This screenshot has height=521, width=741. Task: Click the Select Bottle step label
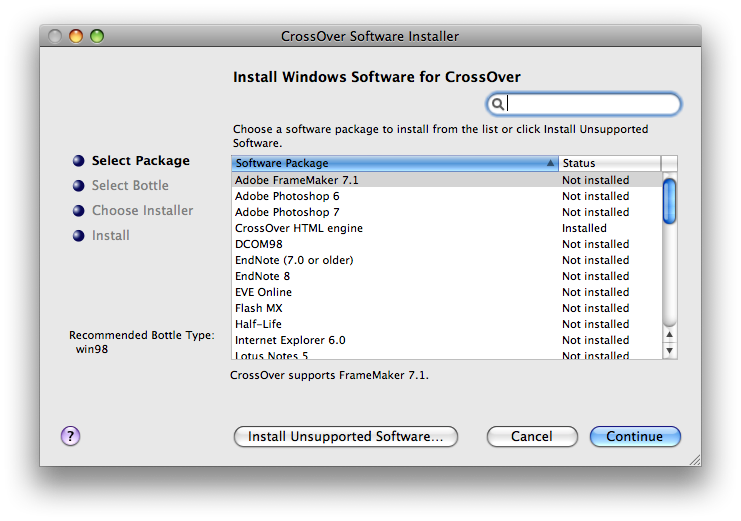[130, 185]
